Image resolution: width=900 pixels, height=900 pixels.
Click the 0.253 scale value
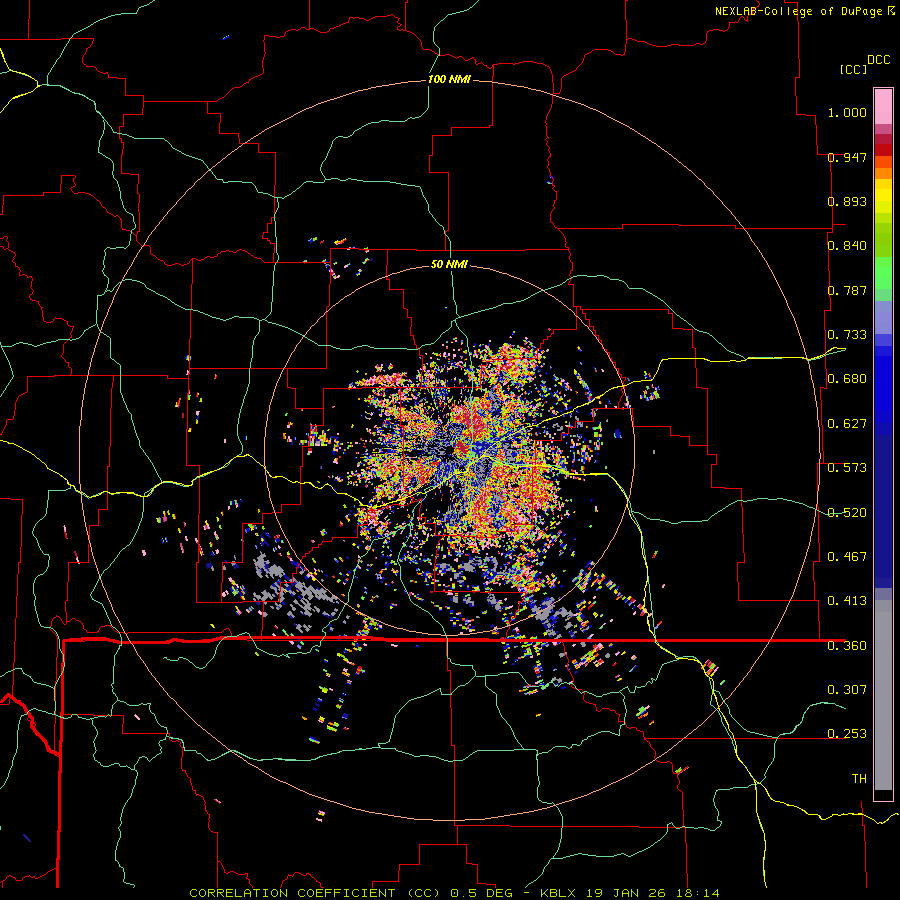pos(847,734)
